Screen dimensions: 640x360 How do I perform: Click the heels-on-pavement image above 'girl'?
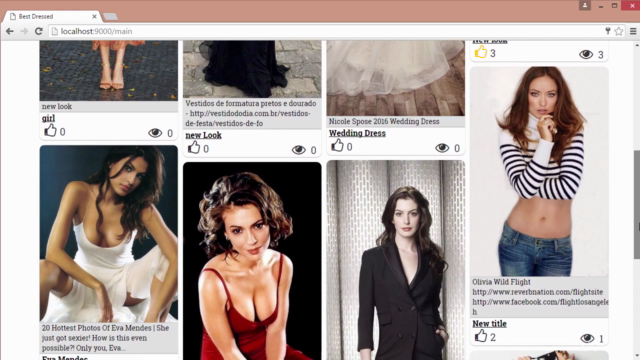click(109, 71)
